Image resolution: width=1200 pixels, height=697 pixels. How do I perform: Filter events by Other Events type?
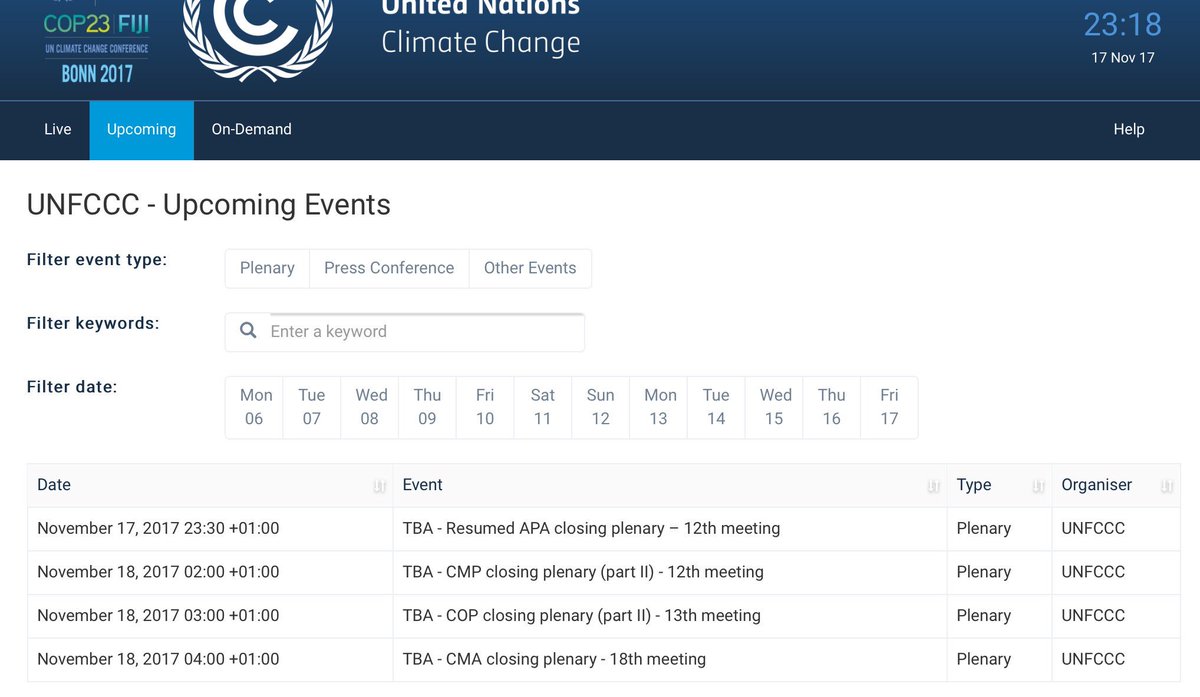point(530,268)
